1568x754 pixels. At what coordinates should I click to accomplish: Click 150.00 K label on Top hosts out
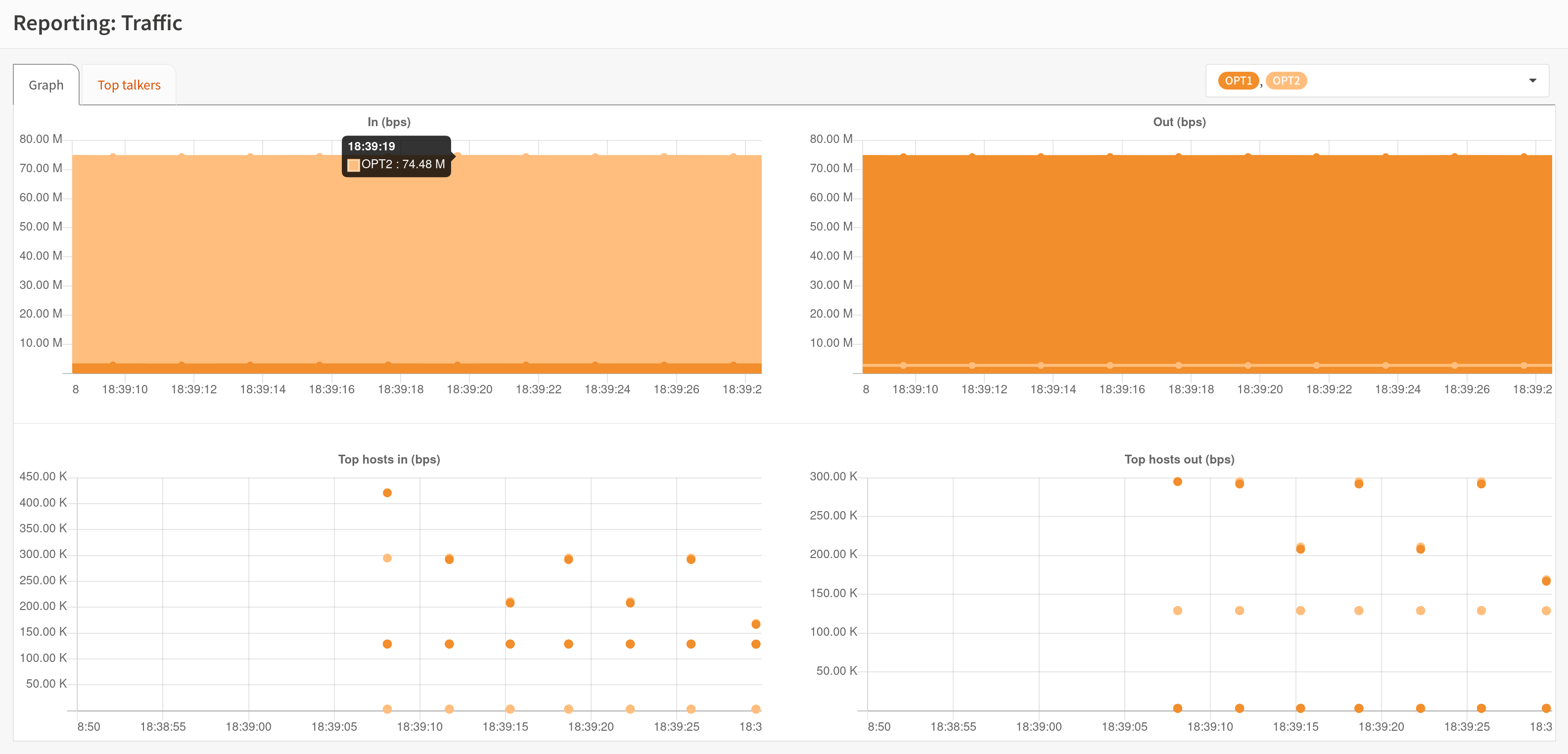click(833, 593)
